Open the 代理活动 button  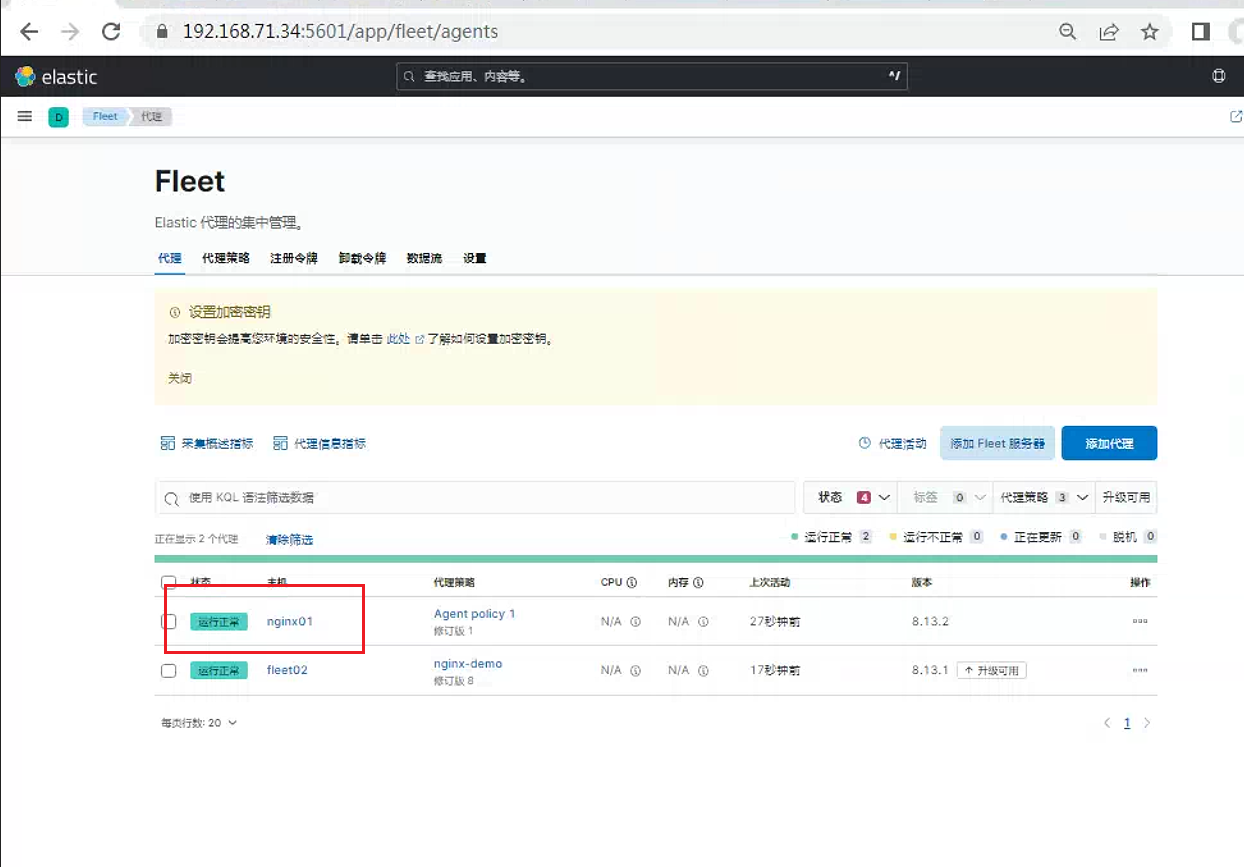point(892,443)
